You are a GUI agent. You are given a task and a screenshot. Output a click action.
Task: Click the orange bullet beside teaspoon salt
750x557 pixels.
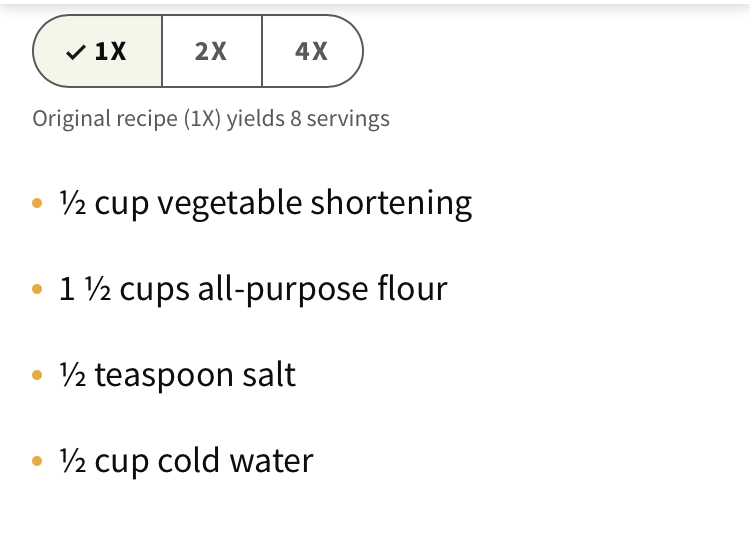37,375
